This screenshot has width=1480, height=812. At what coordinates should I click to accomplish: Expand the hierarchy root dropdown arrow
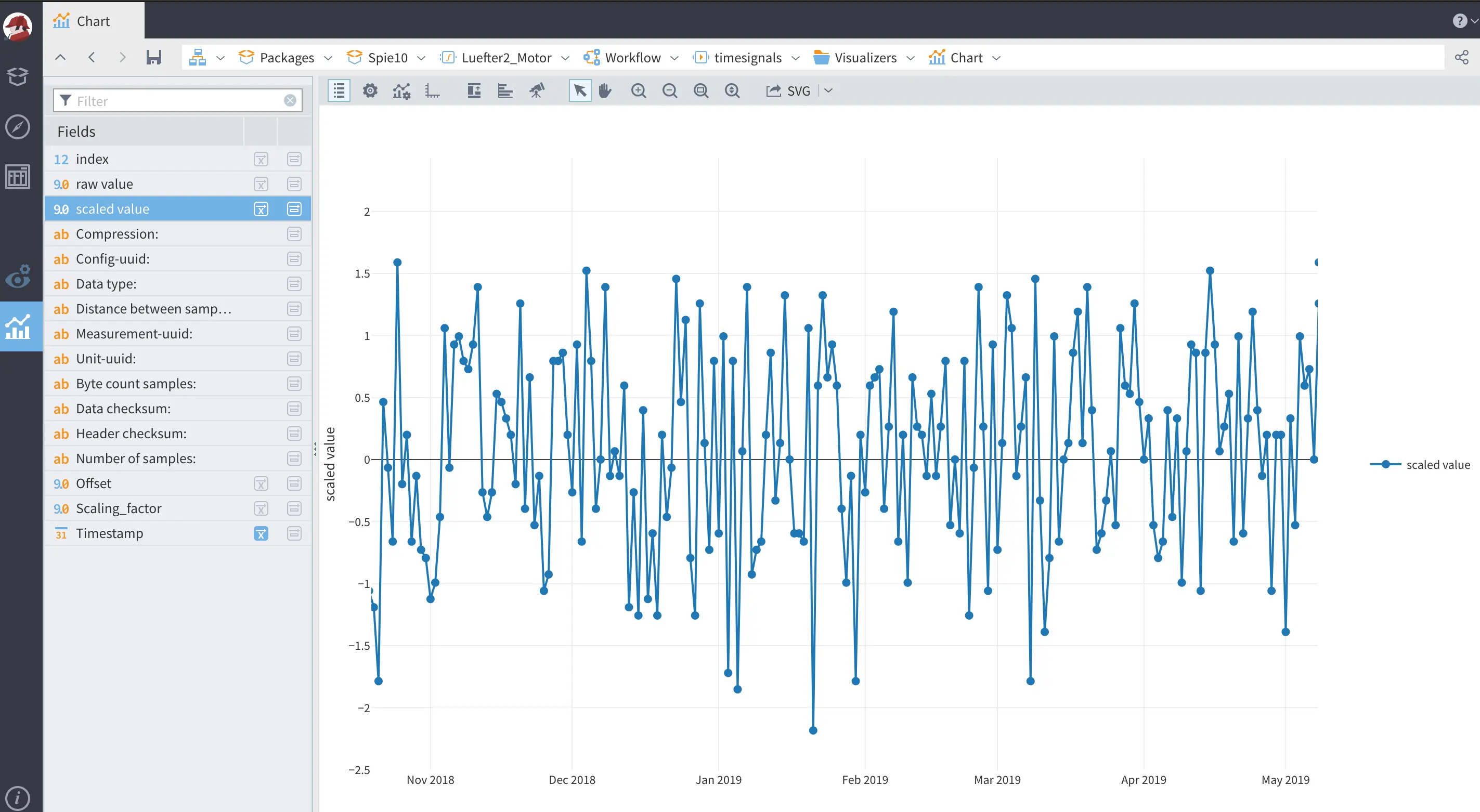[x=220, y=58]
